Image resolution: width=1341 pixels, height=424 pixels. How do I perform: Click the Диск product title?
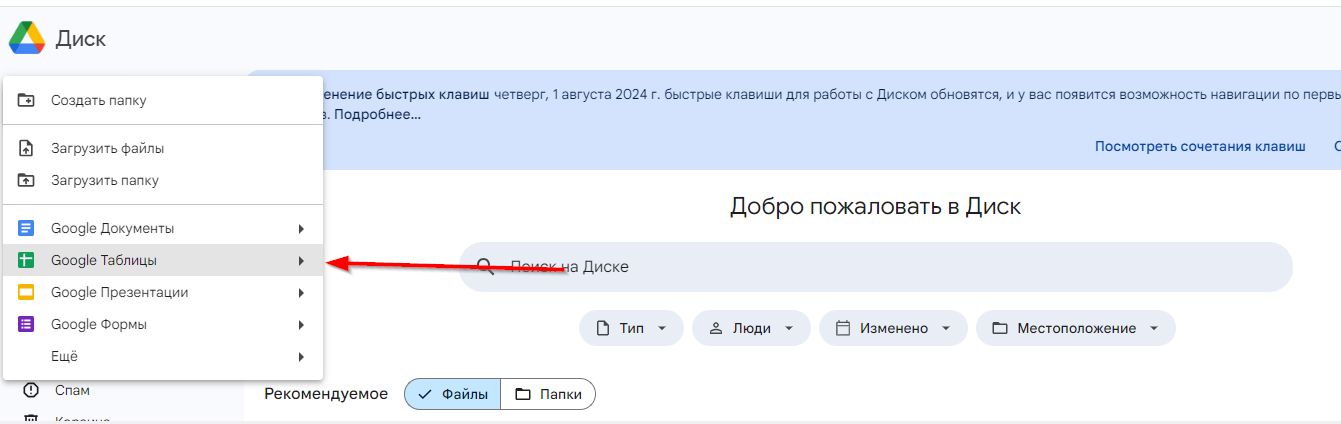click(81, 39)
